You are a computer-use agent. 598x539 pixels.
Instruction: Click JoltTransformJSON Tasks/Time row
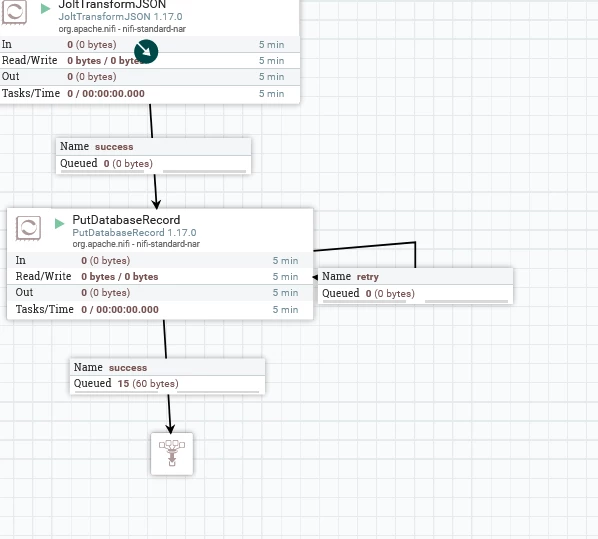pyautogui.click(x=150, y=93)
